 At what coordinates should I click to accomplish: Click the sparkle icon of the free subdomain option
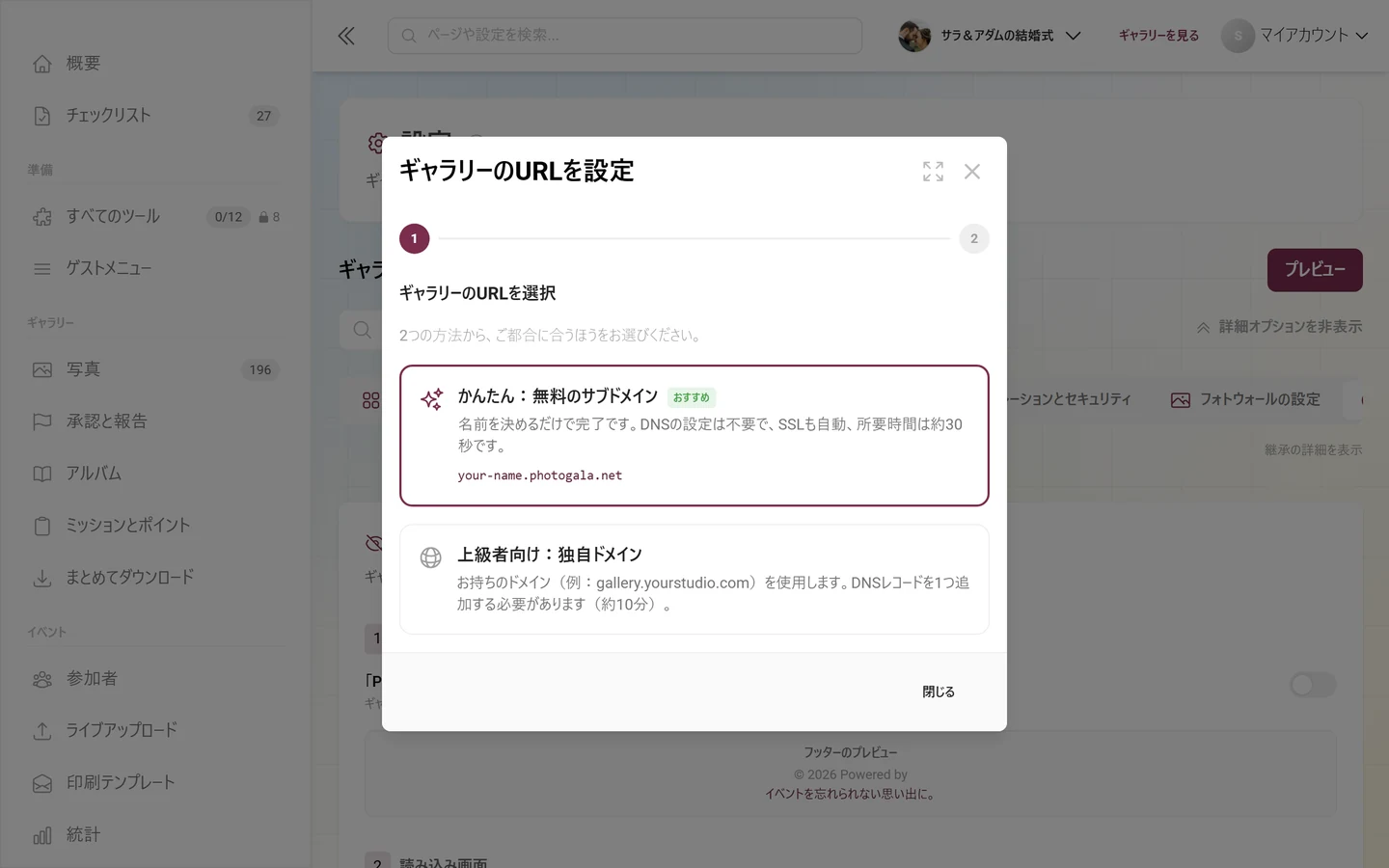coord(431,398)
